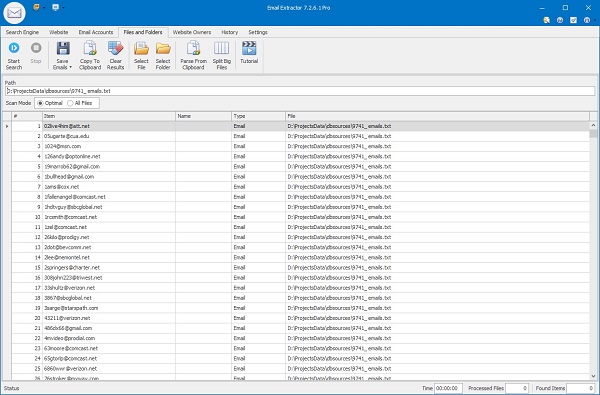The width and height of the screenshot is (600, 395).
Task: Open the Tutorial video icon
Action: point(249,48)
